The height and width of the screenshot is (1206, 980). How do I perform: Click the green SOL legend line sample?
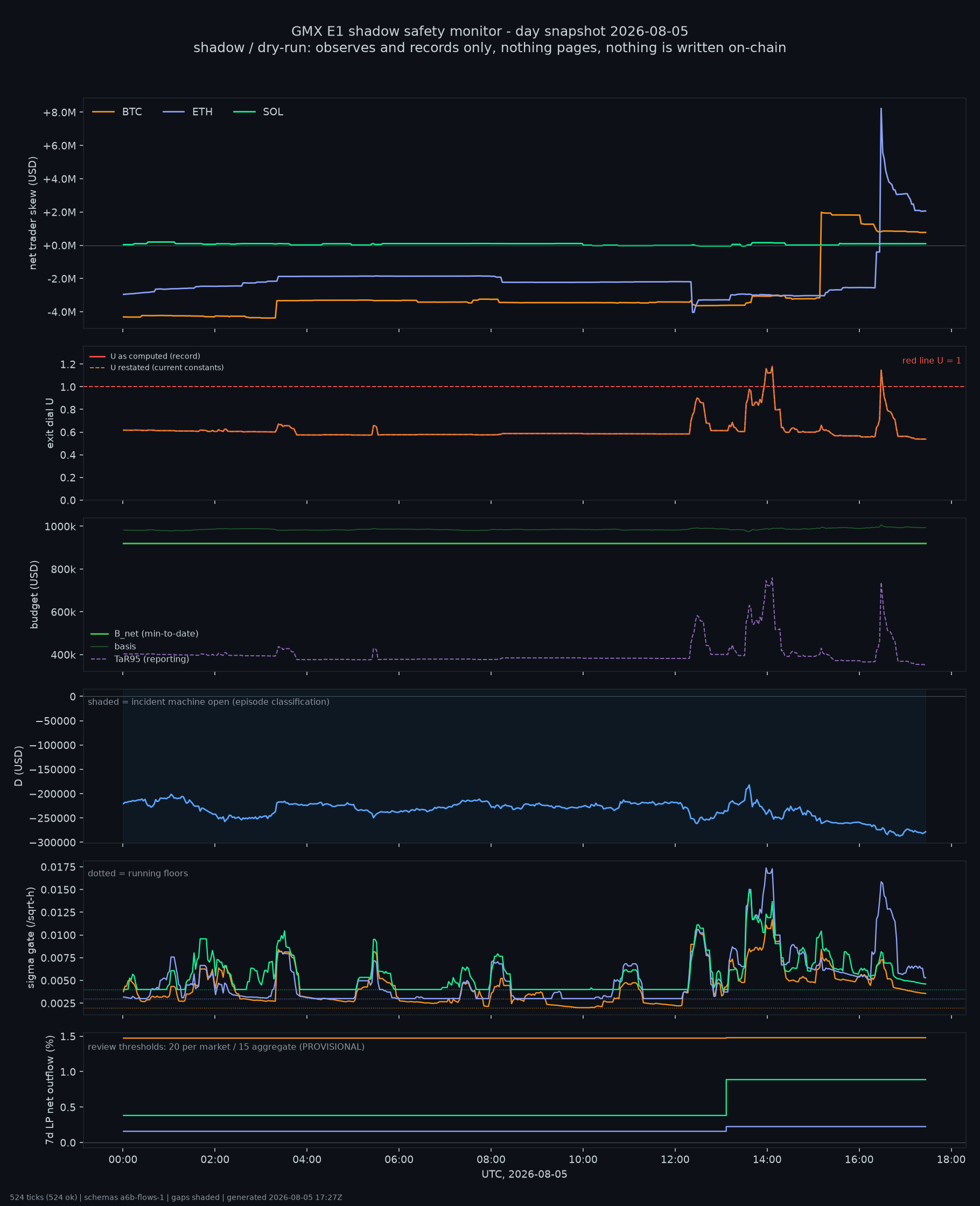click(x=244, y=112)
